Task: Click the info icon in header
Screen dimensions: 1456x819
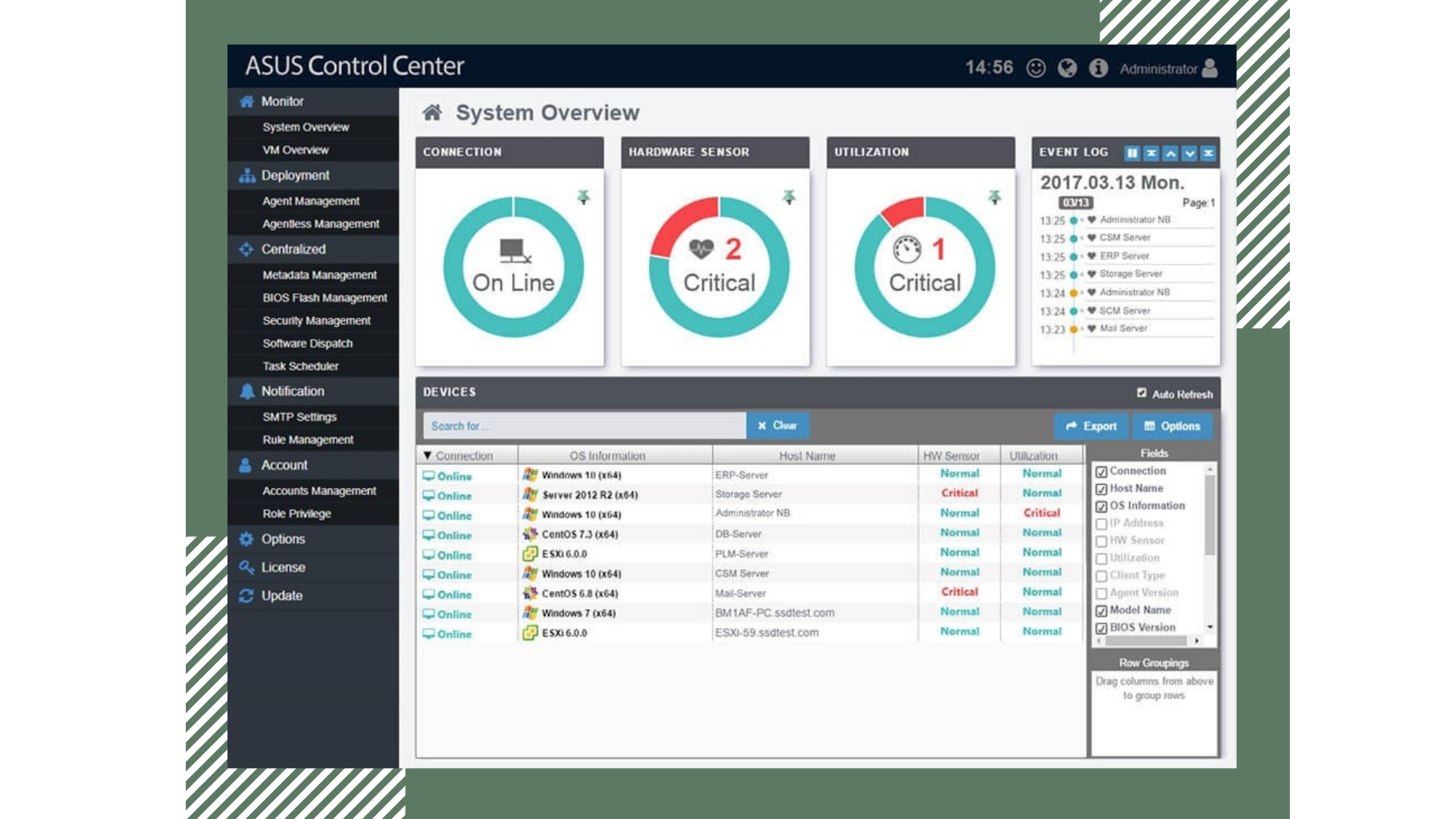Action: pyautogui.click(x=1098, y=68)
